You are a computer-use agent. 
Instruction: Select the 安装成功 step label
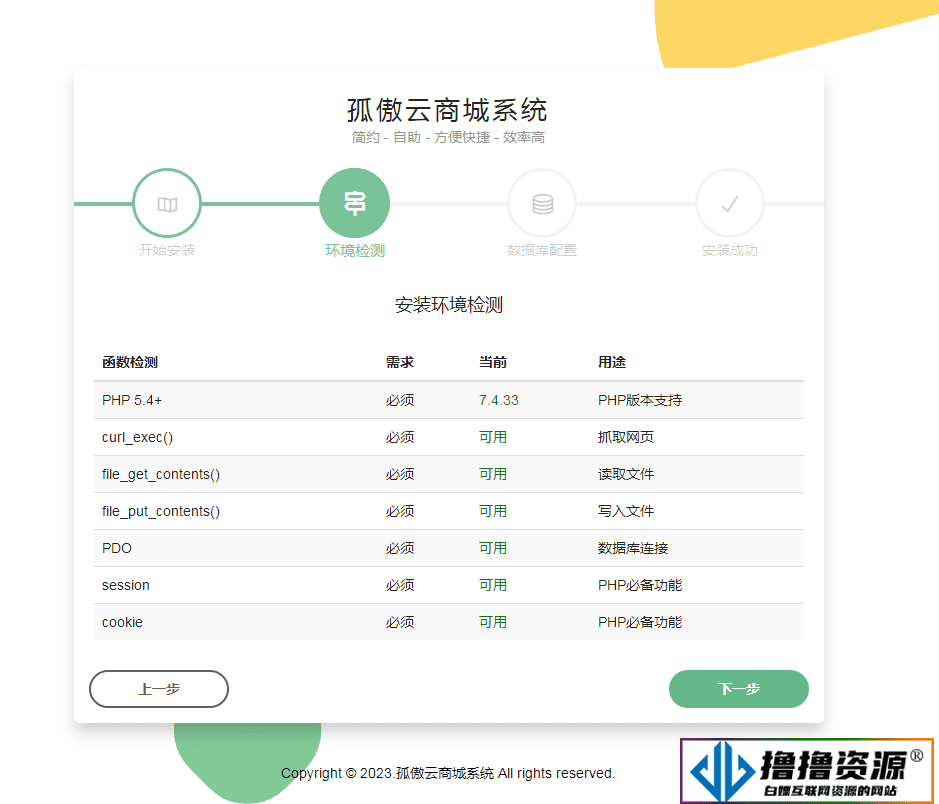(x=730, y=250)
